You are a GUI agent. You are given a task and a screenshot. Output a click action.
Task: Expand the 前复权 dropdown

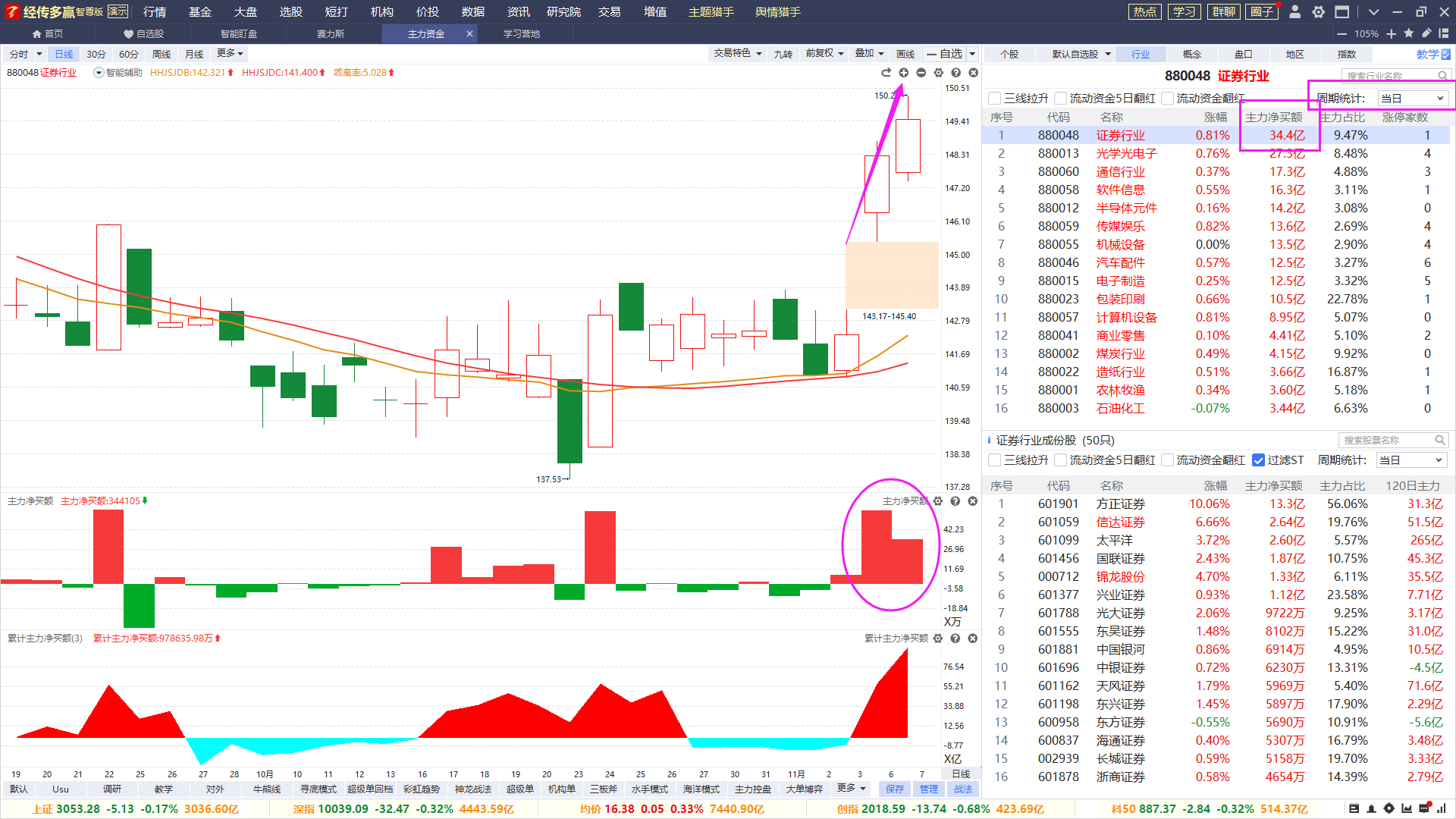[x=824, y=54]
